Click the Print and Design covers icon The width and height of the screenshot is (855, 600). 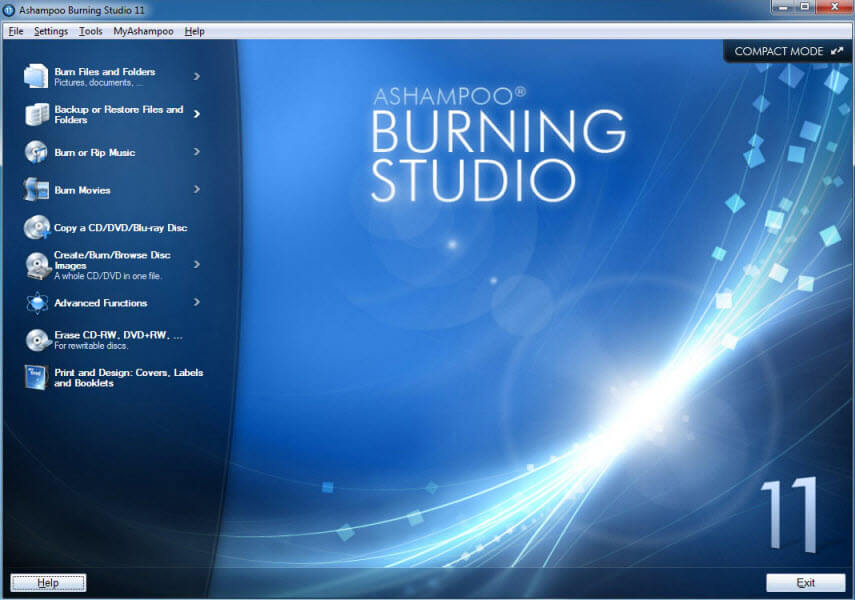(37, 377)
